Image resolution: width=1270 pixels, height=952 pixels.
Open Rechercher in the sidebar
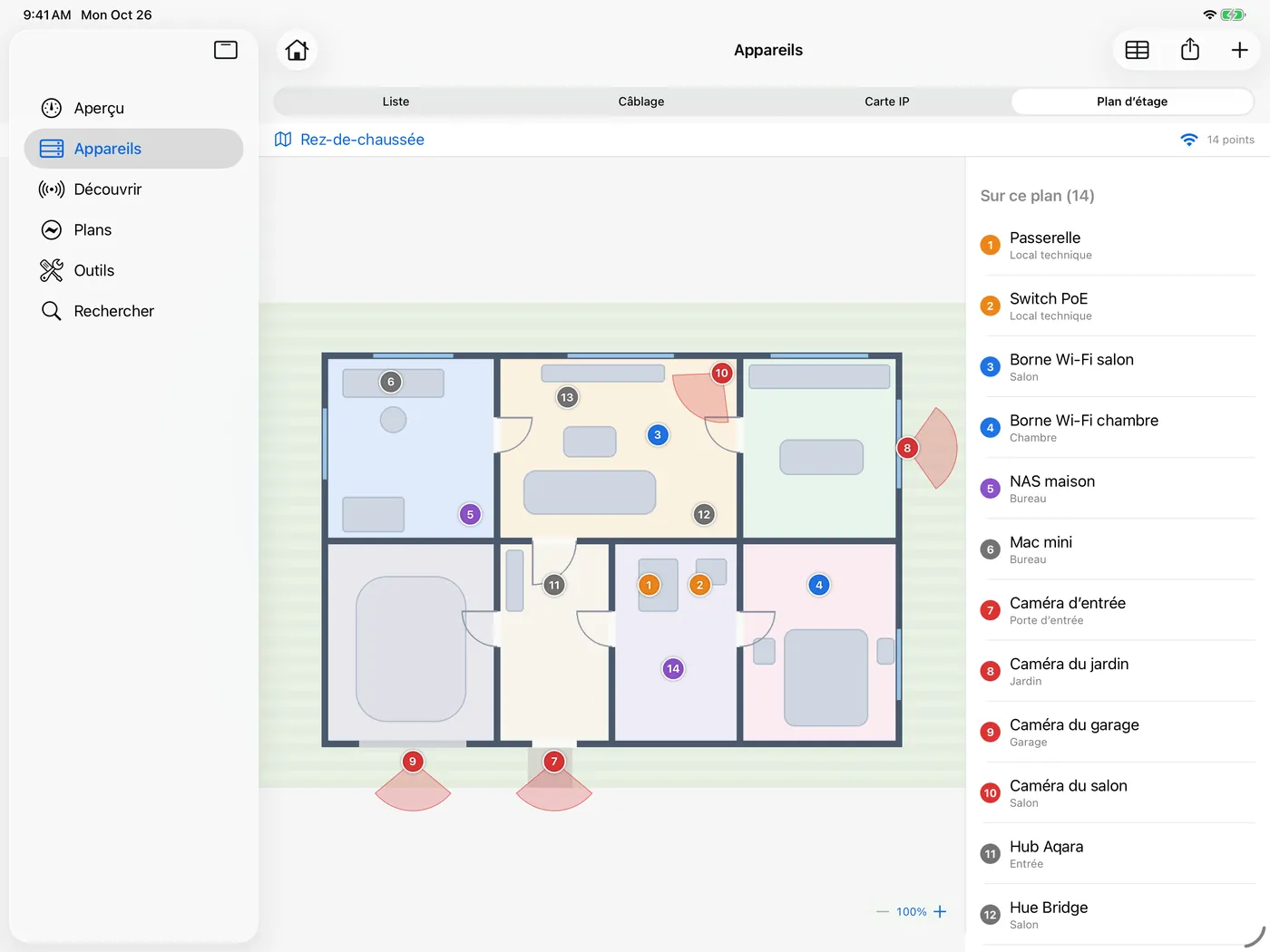pyautogui.click(x=133, y=311)
